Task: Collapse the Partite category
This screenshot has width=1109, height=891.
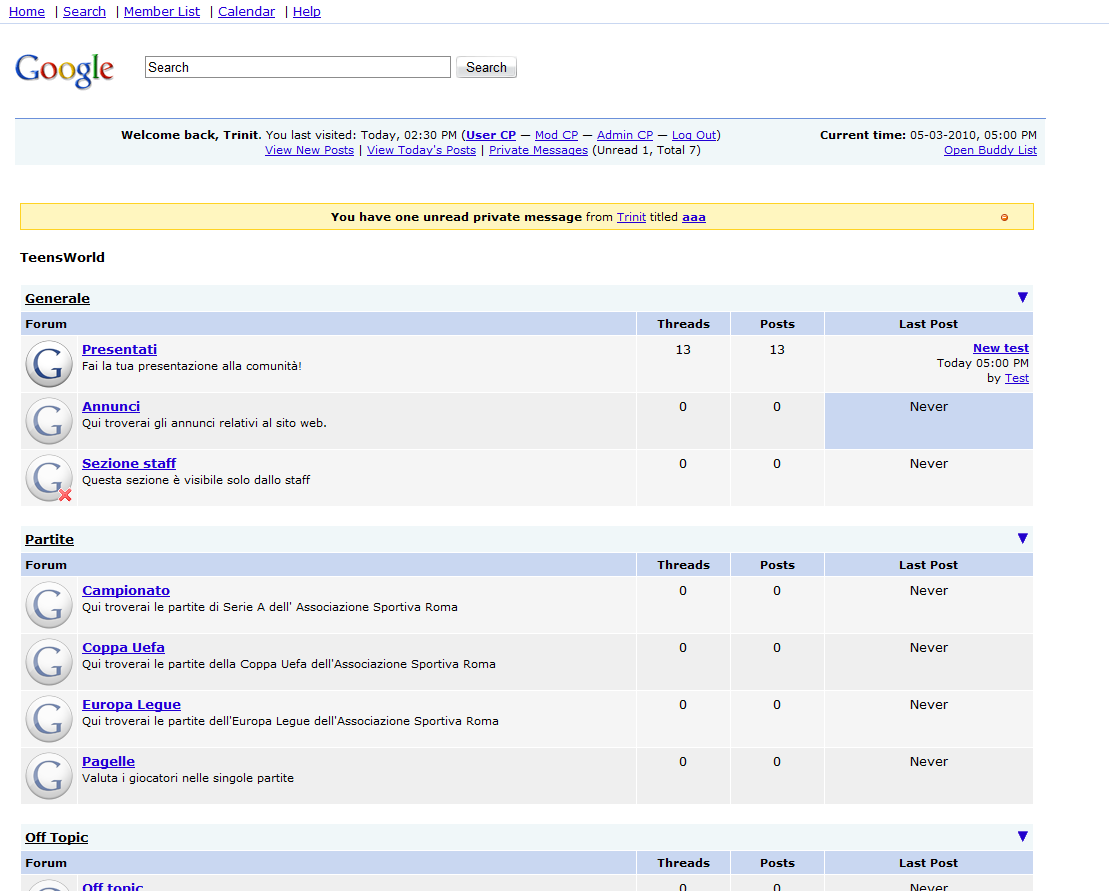Action: [1022, 538]
